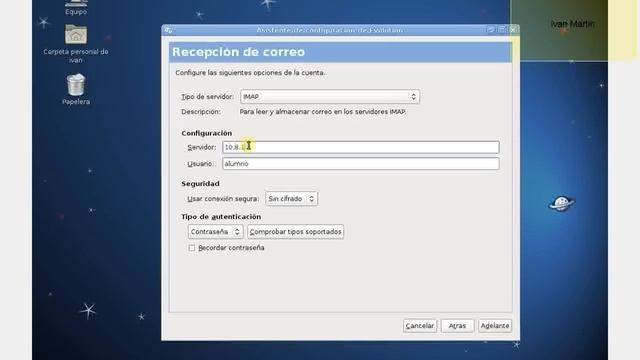Click Comprobar tipos soportados button
This screenshot has width=640, height=360.
pyautogui.click(x=296, y=232)
